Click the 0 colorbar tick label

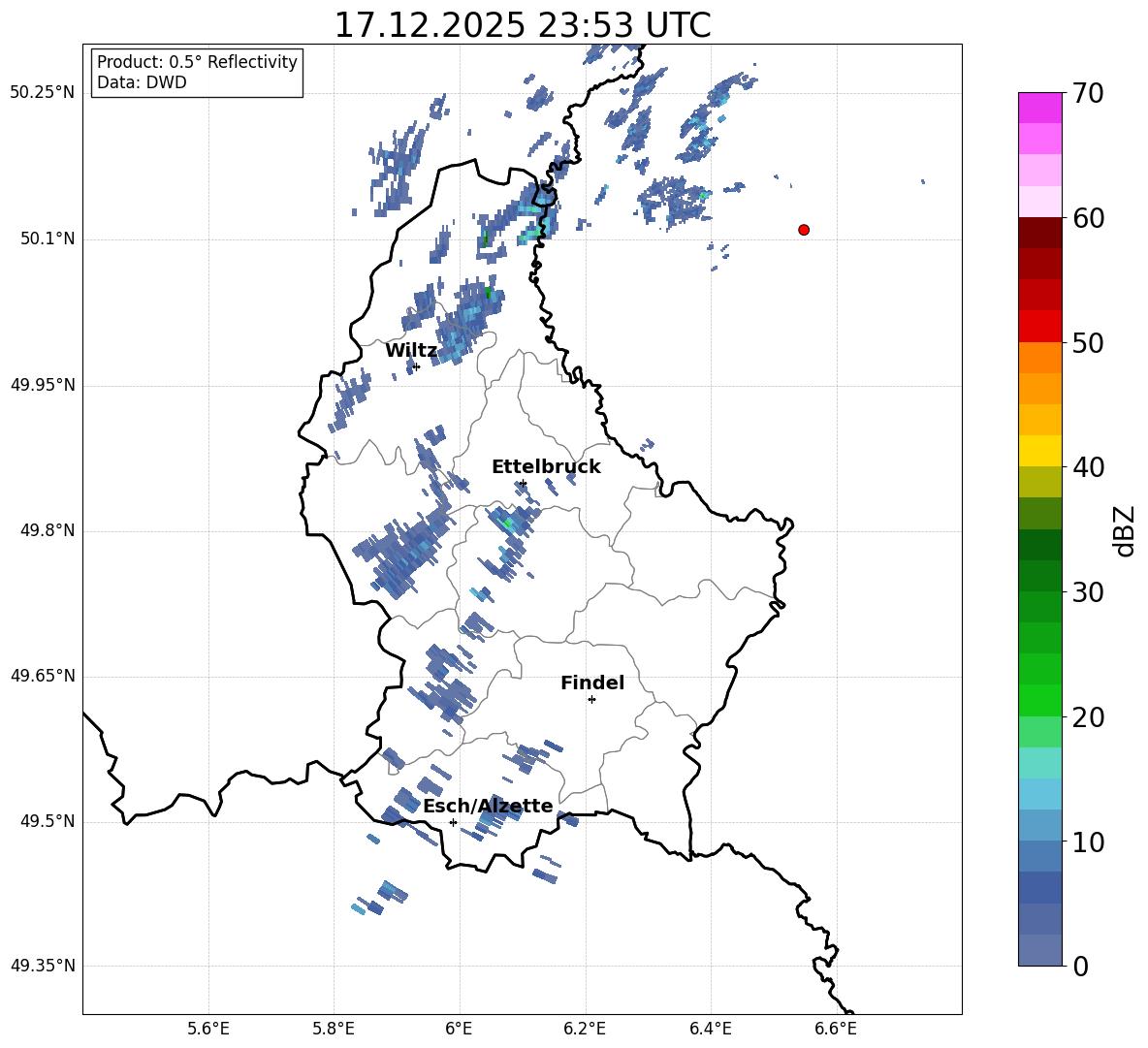pos(1081,966)
